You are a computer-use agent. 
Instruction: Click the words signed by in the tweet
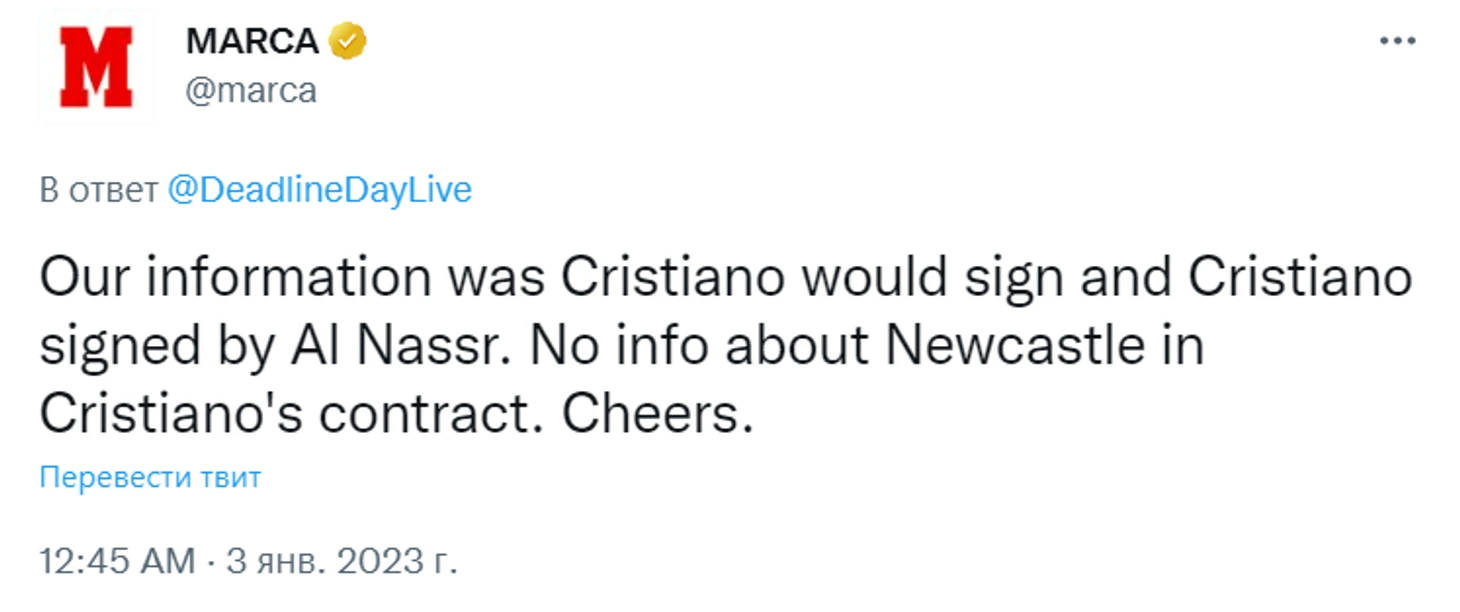pyautogui.click(x=155, y=347)
